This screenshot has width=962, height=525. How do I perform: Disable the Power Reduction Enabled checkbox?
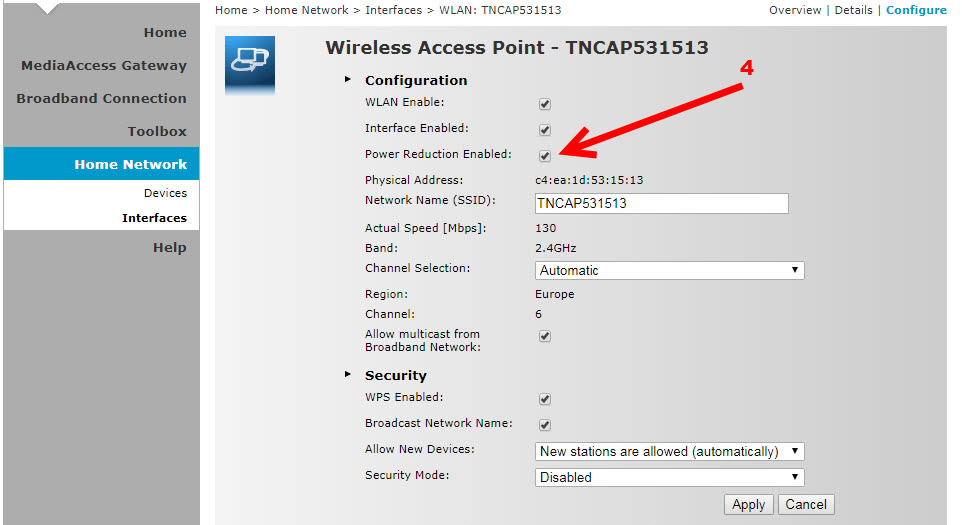coord(545,156)
